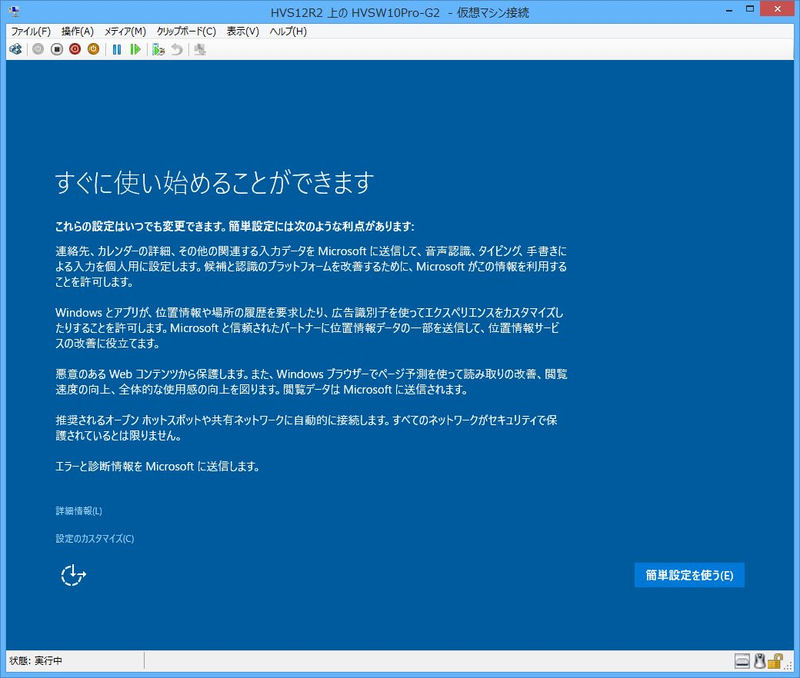800x678 pixels.
Task: Open the 操作(A) menu
Action: coord(78,32)
